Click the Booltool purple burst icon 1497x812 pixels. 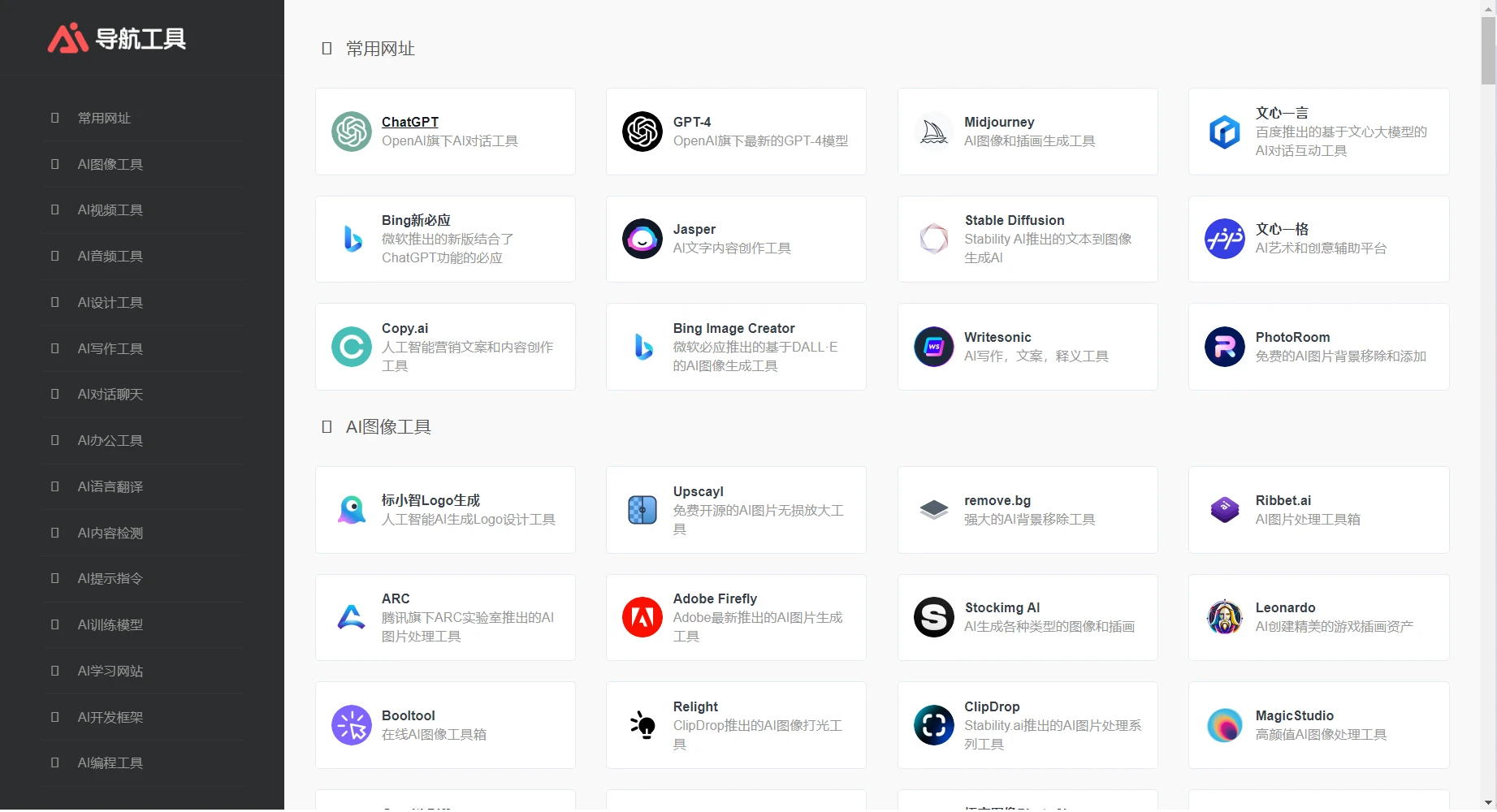tap(352, 725)
